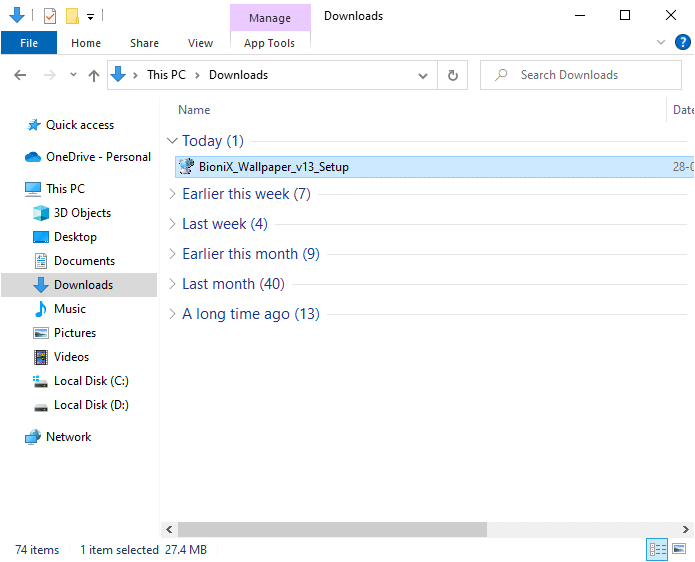Click the Properties checkmark icon in quick access toolbar
The image size is (695, 562).
50,16
